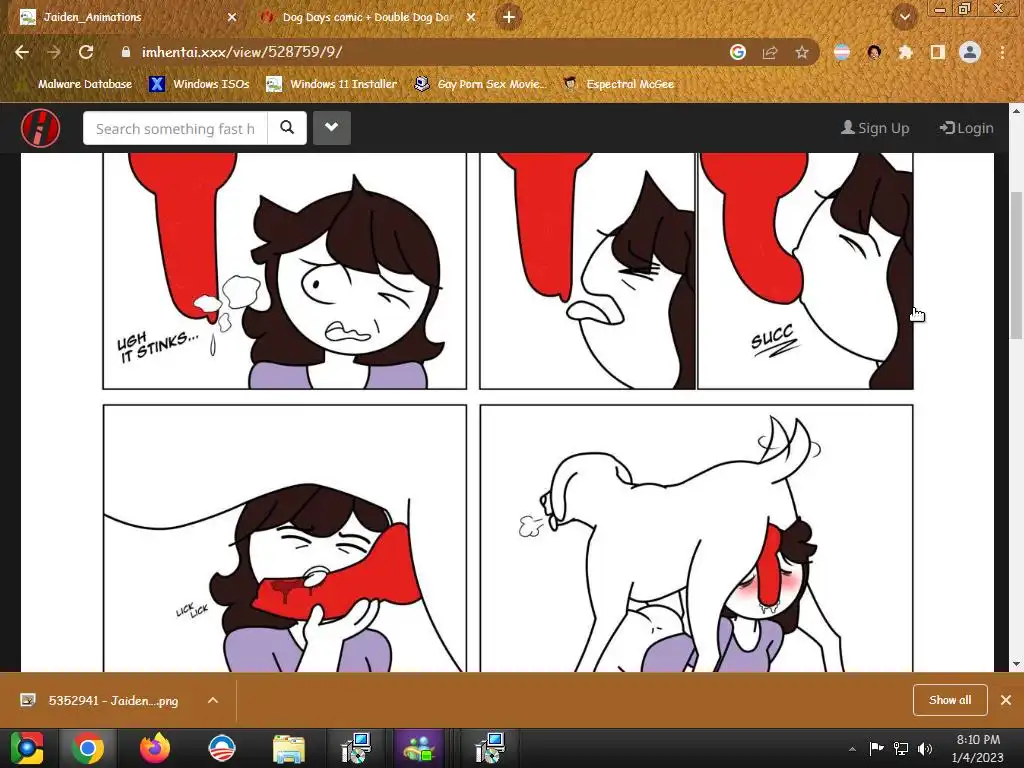Click the scrollbar down arrow
This screenshot has height=768, width=1024.
1016,664
